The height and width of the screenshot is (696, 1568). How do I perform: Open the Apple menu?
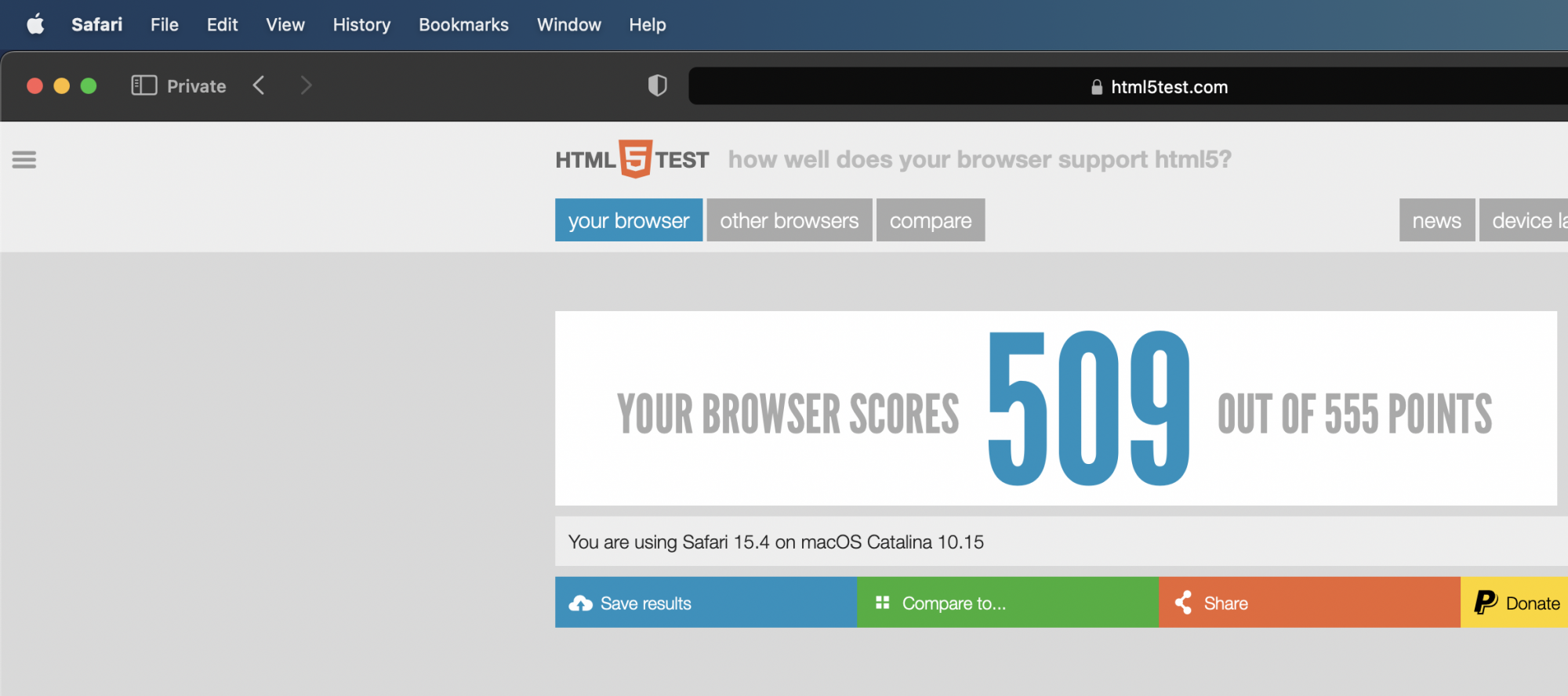point(35,24)
